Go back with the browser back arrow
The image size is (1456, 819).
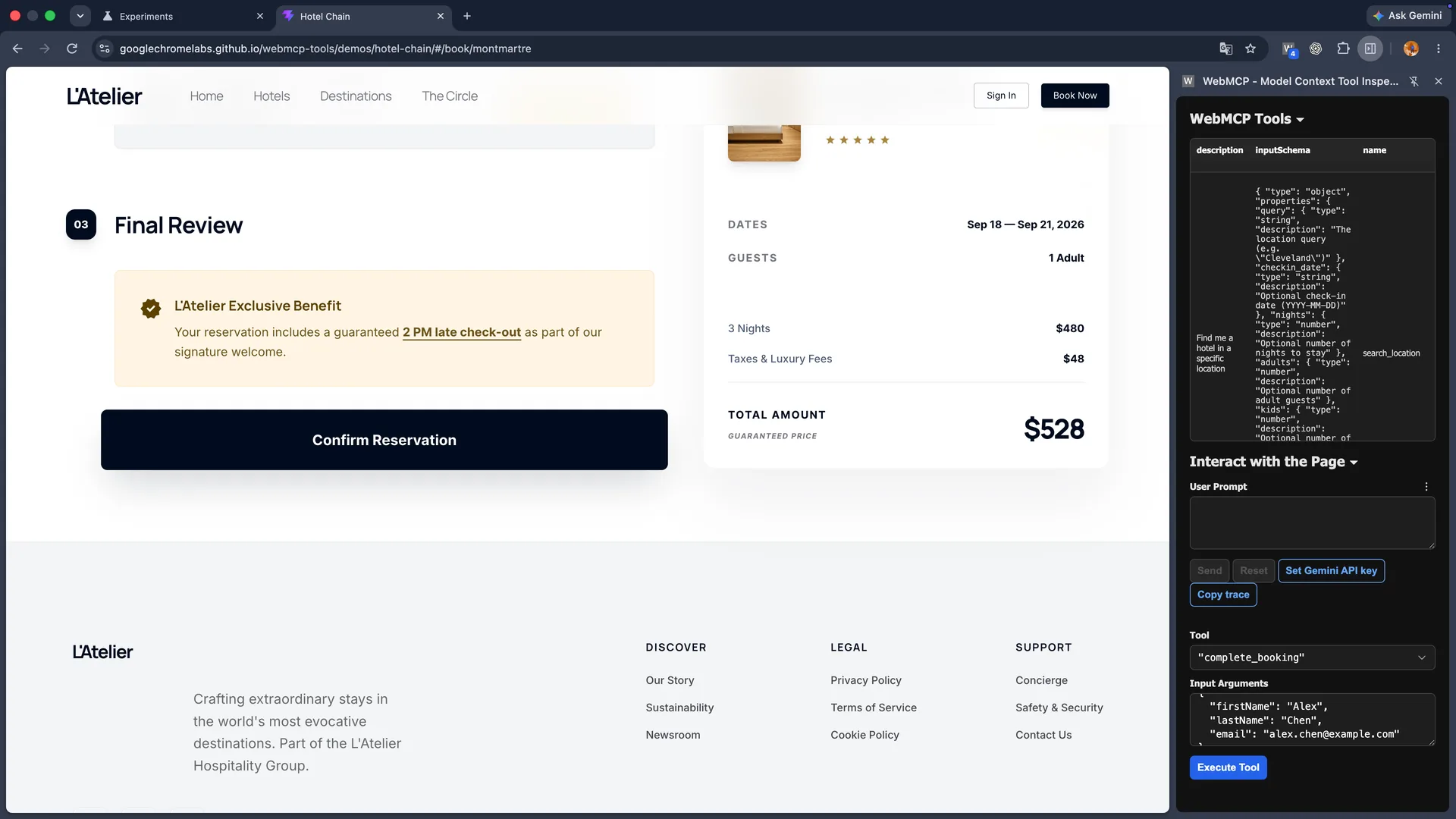(17, 49)
